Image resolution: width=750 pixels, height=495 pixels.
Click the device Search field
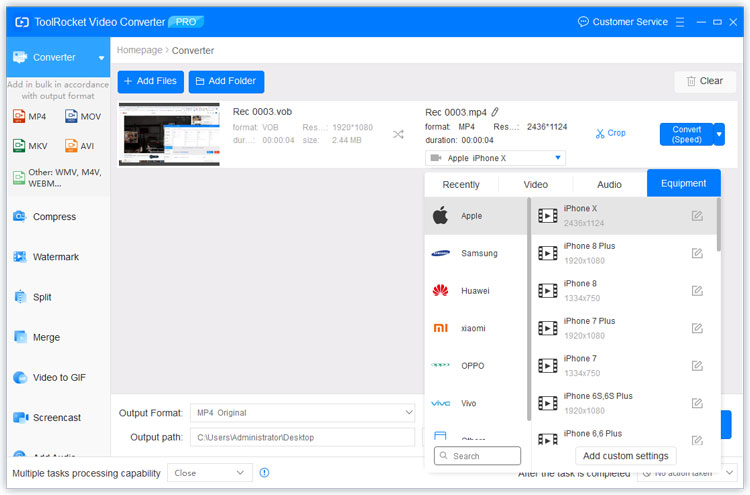[477, 456]
